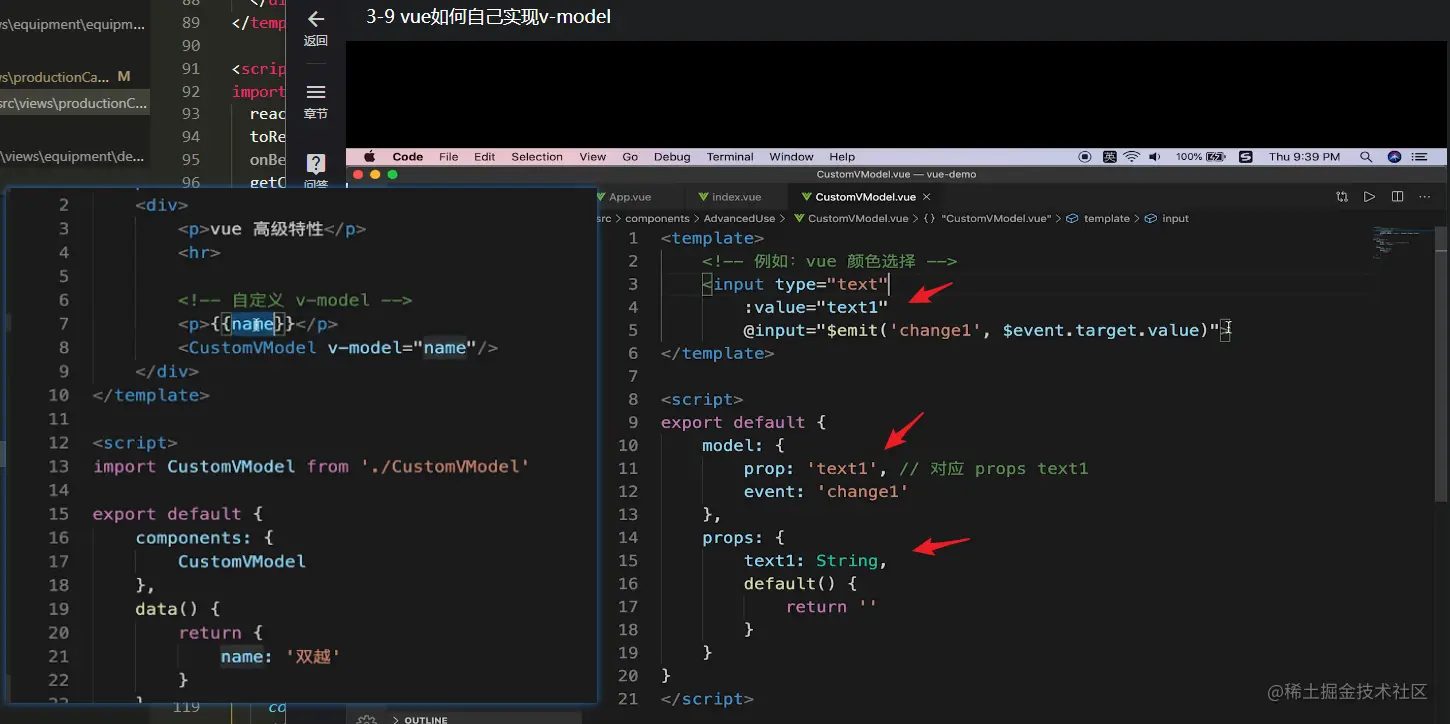Viewport: 1450px width, 724px height.
Task: Click the import CustomVModel line in left editor
Action: tap(311, 466)
